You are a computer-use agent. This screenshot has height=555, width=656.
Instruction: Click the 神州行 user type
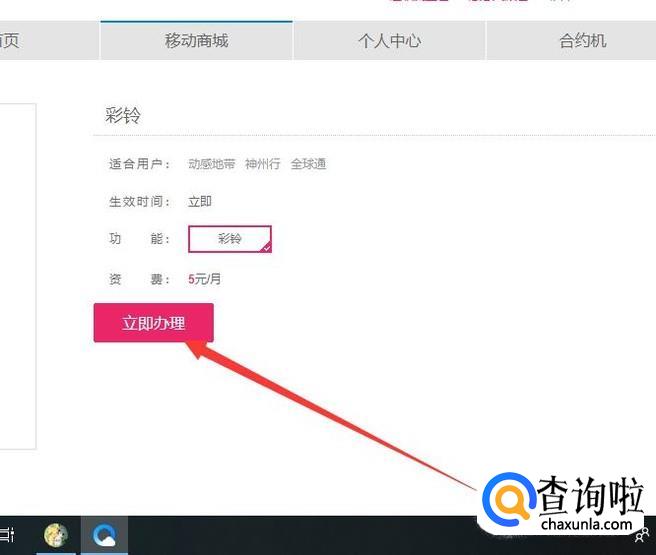(x=263, y=164)
